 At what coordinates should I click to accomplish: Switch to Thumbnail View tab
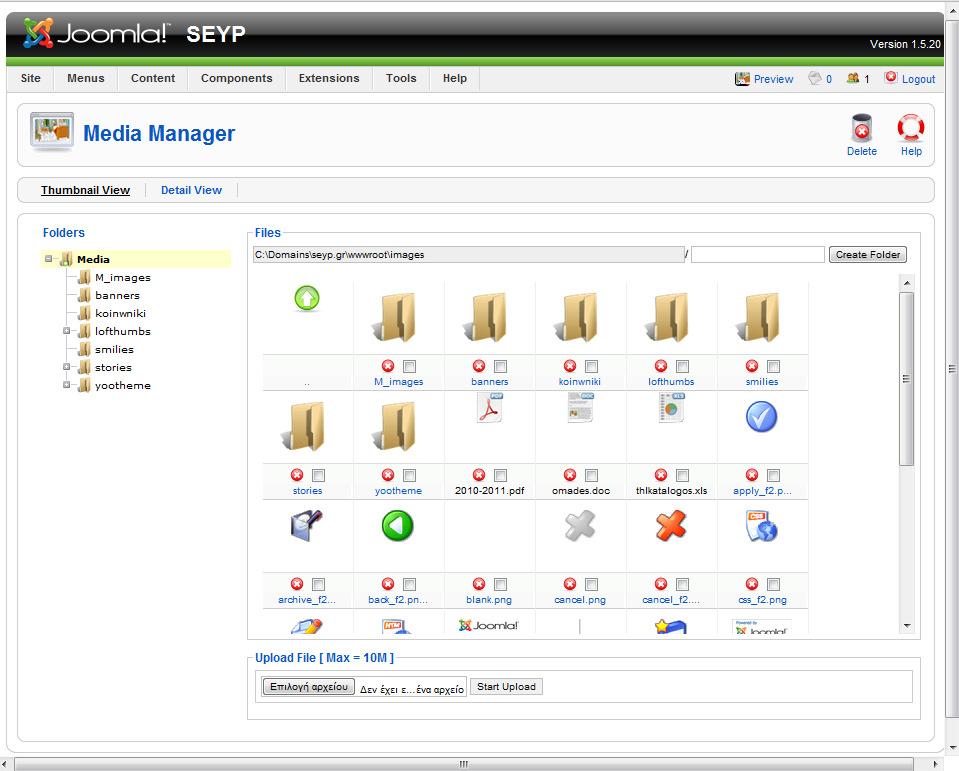[x=86, y=190]
